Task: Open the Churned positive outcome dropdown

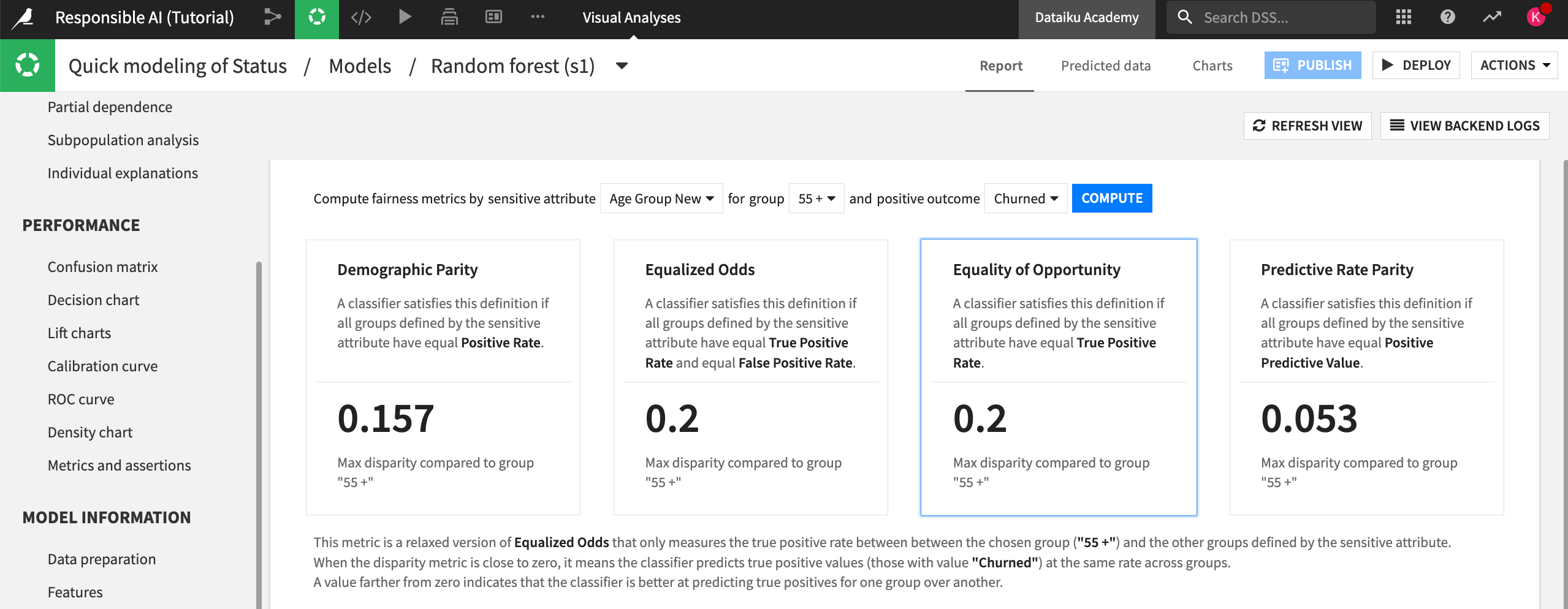Action: click(x=1025, y=198)
